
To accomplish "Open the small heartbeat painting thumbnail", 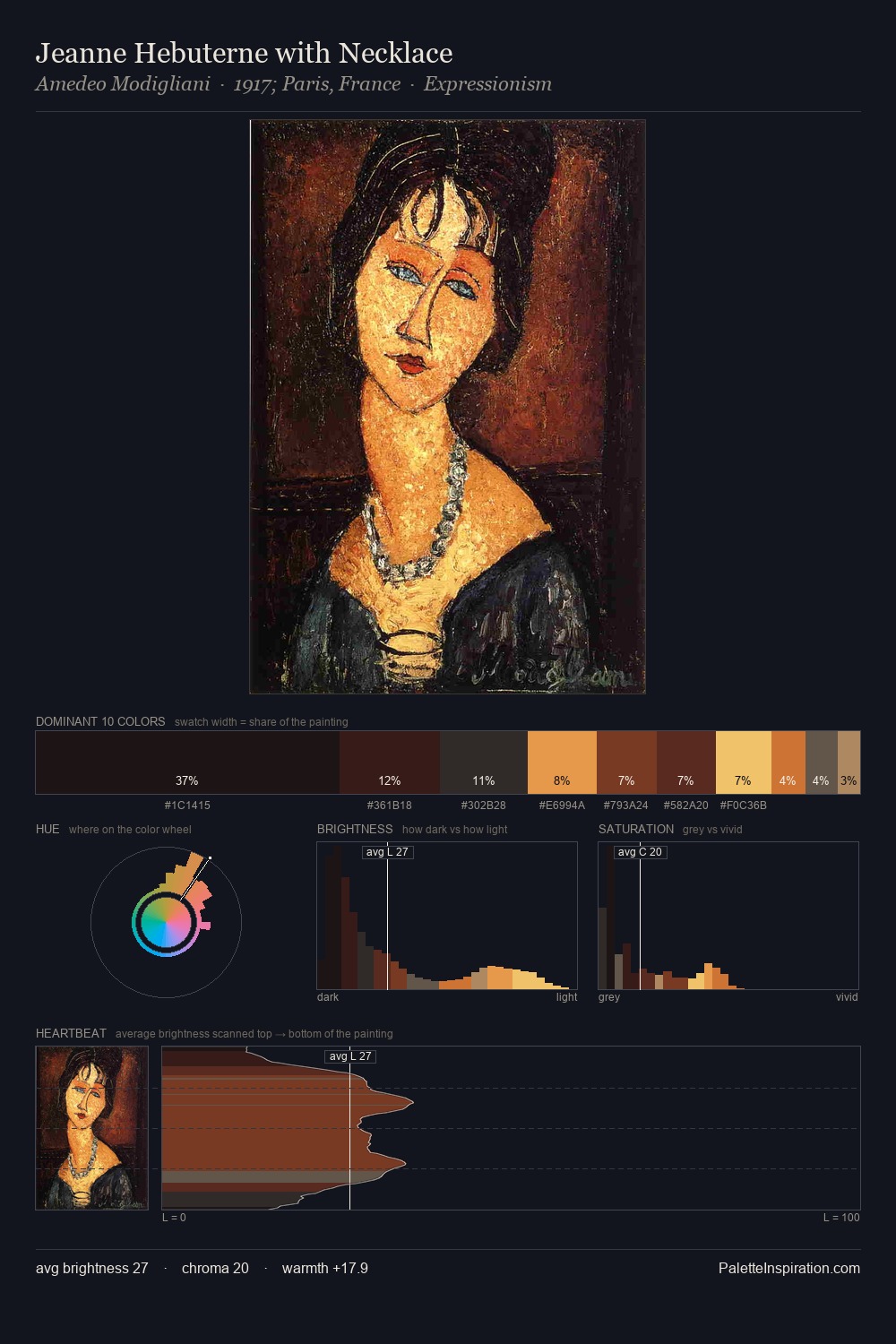I will click(92, 1128).
